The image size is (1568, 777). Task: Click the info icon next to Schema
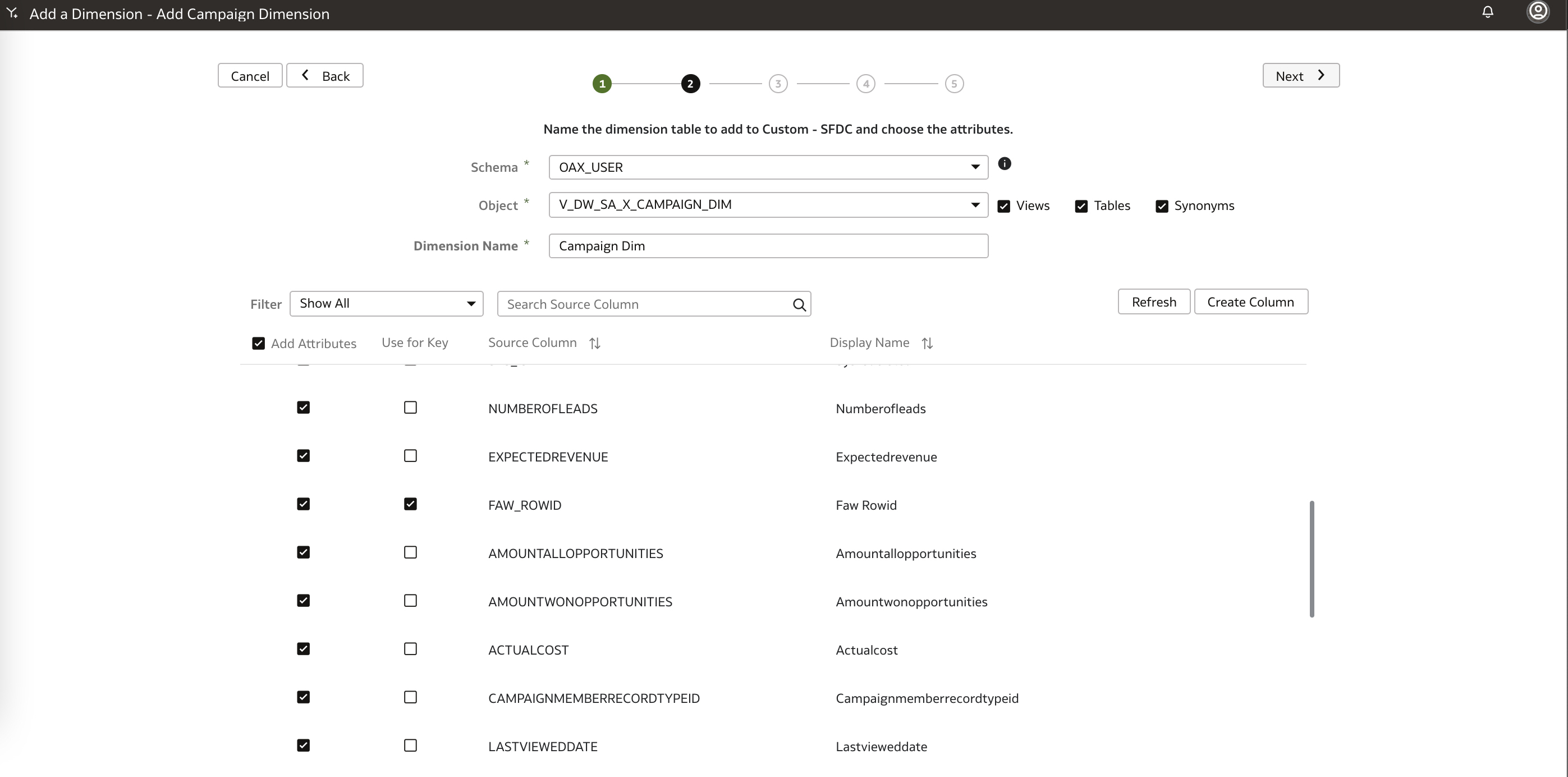[1005, 164]
